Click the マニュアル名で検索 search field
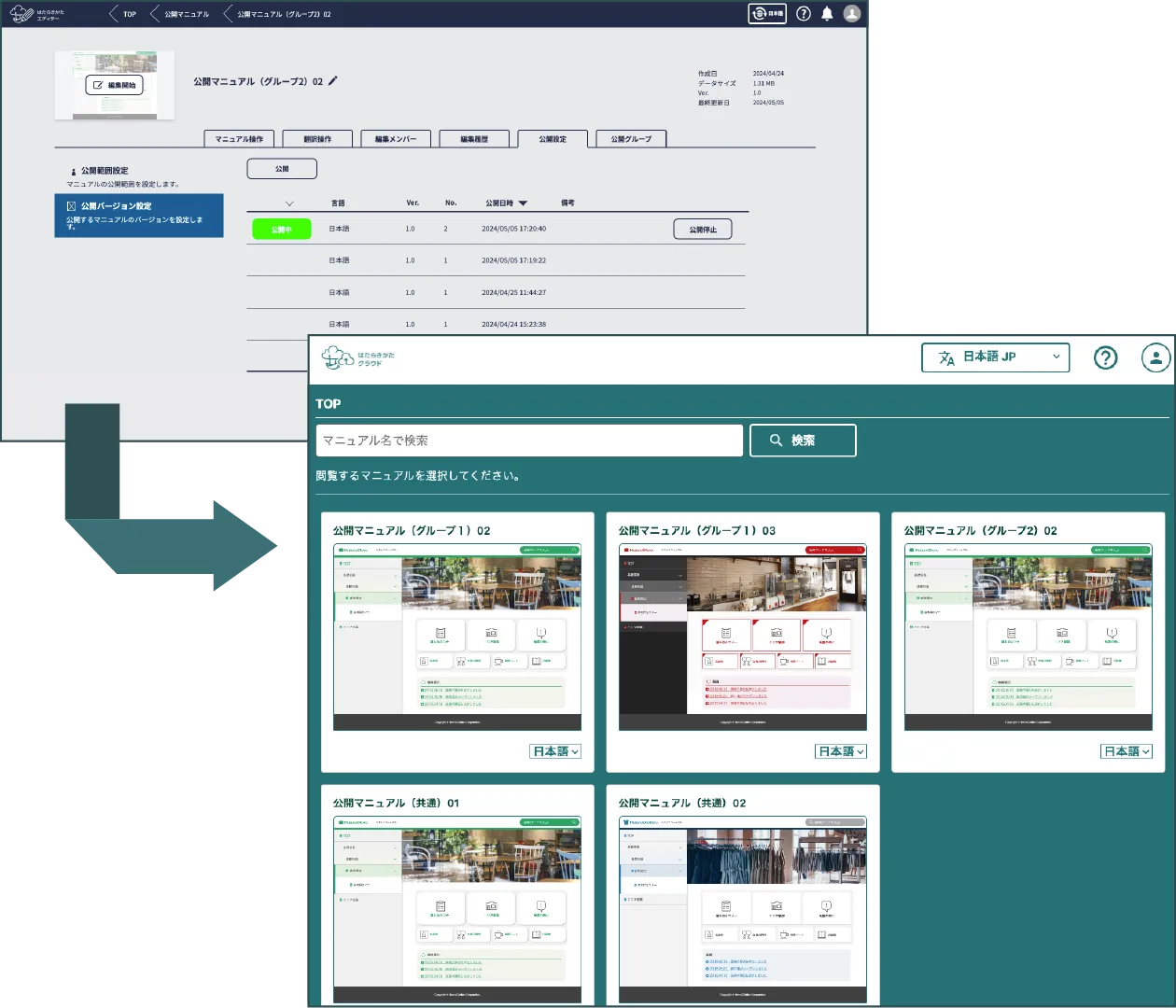1176x1008 pixels. tap(529, 441)
